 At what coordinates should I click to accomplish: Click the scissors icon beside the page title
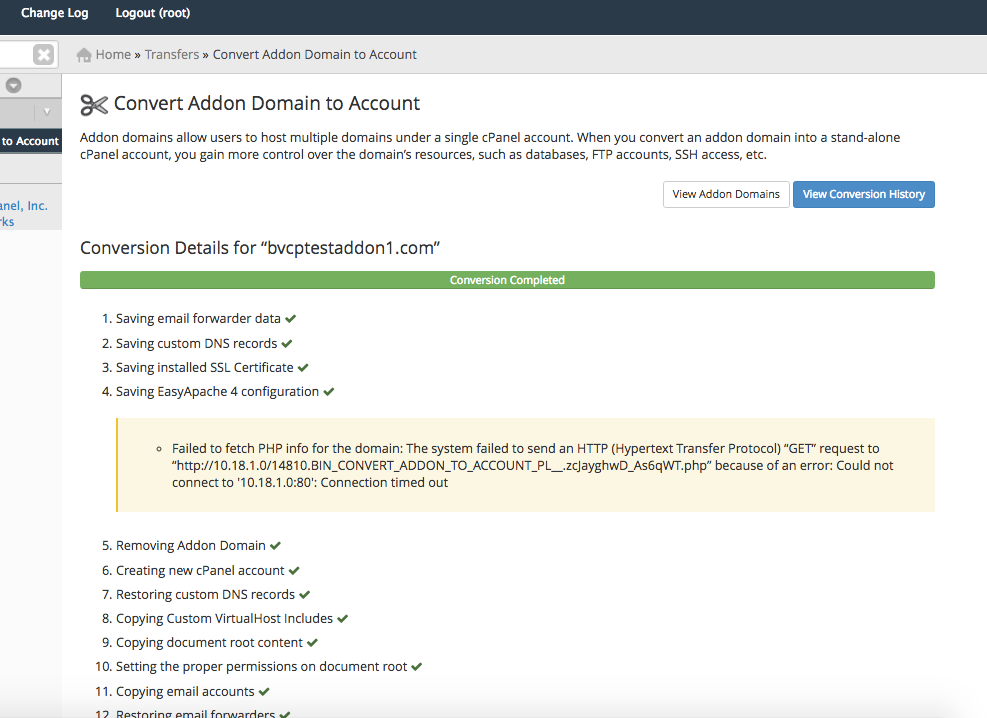tap(94, 104)
